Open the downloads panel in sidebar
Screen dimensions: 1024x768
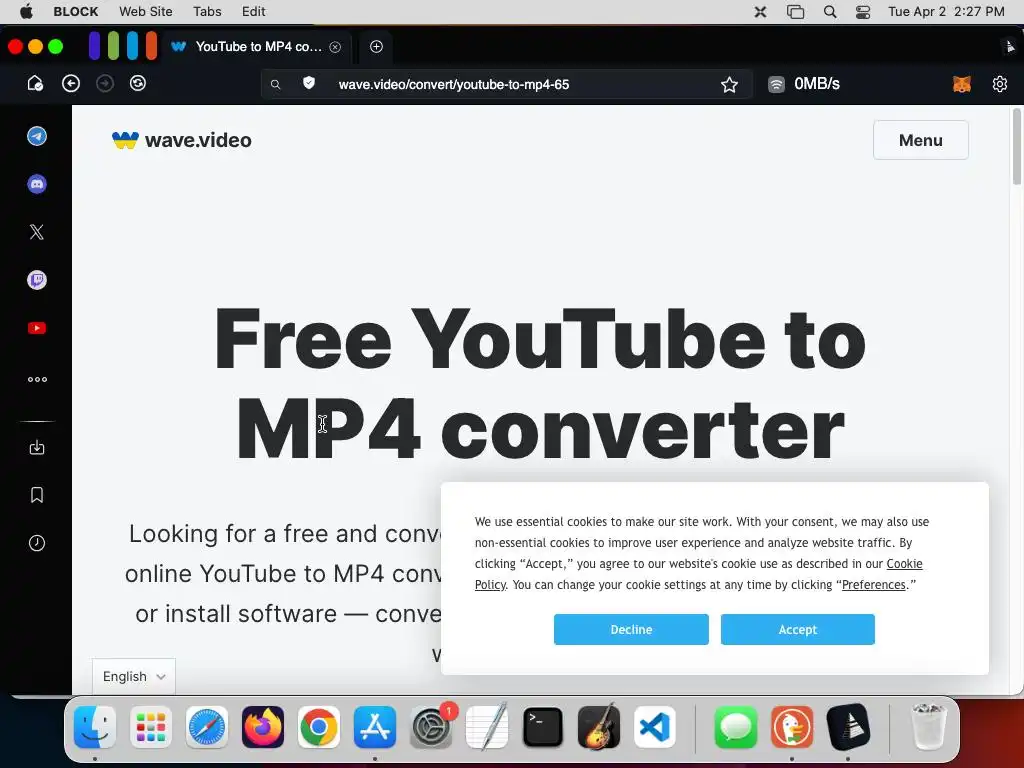37,447
